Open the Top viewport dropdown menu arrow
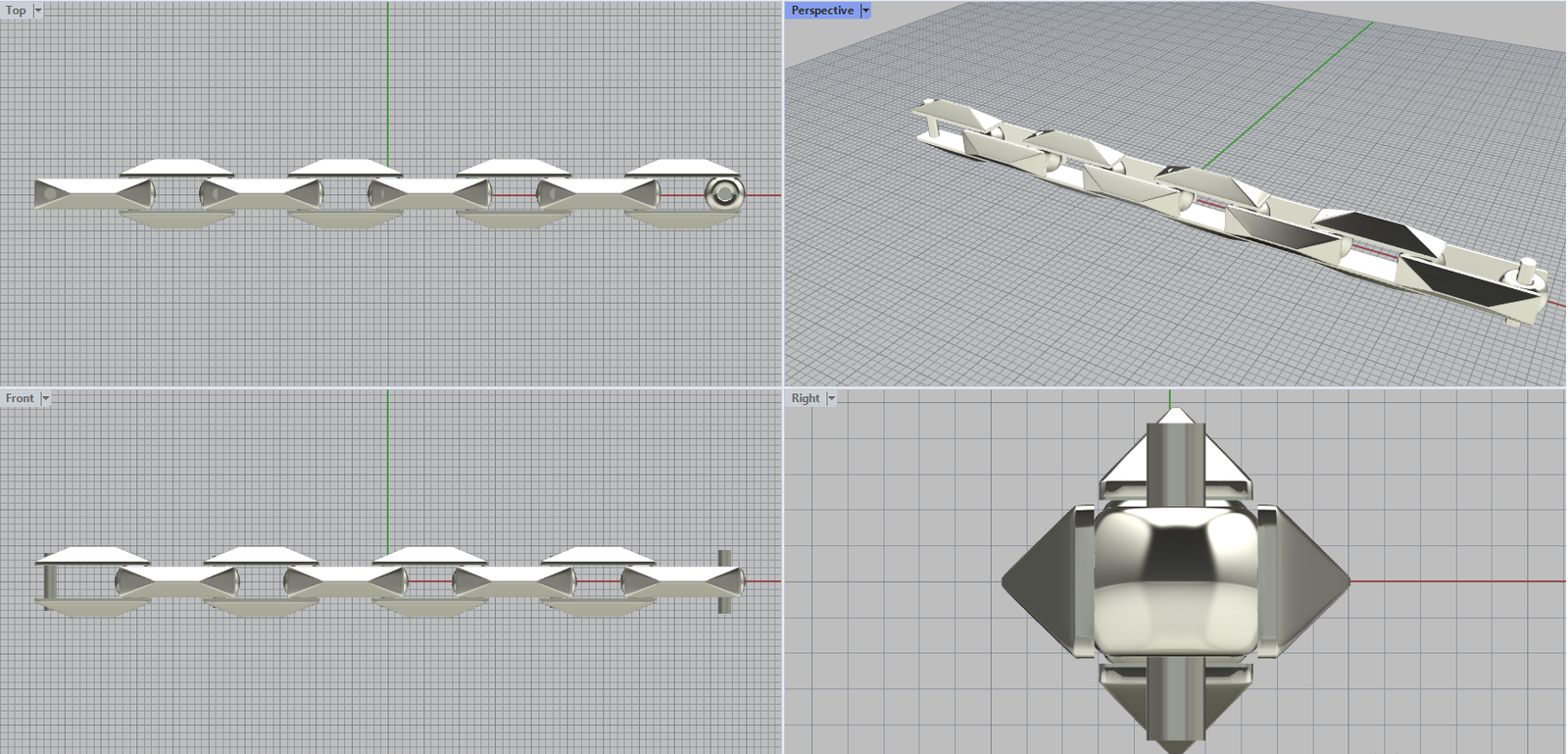 pos(38,11)
